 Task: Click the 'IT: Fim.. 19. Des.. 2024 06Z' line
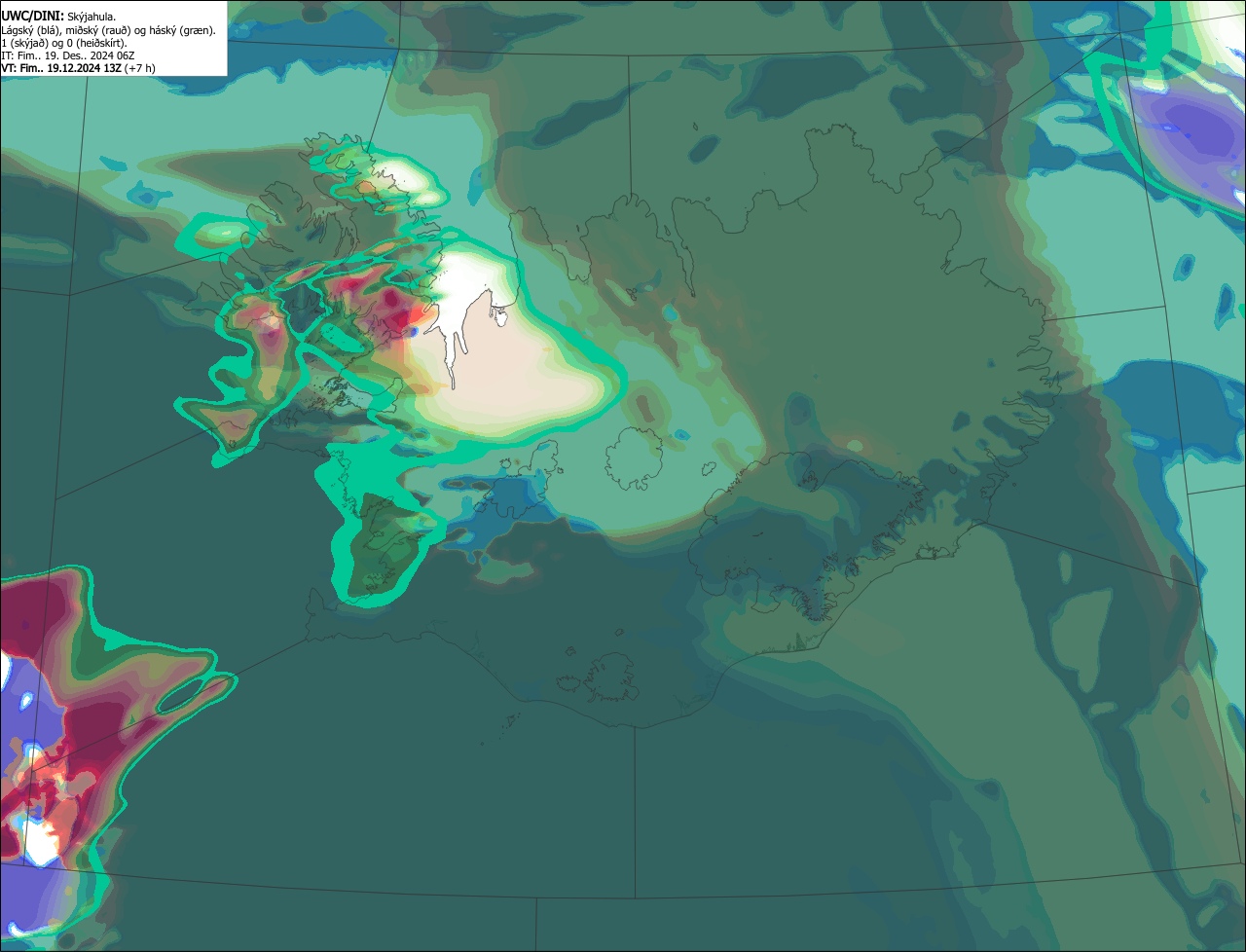point(68,55)
